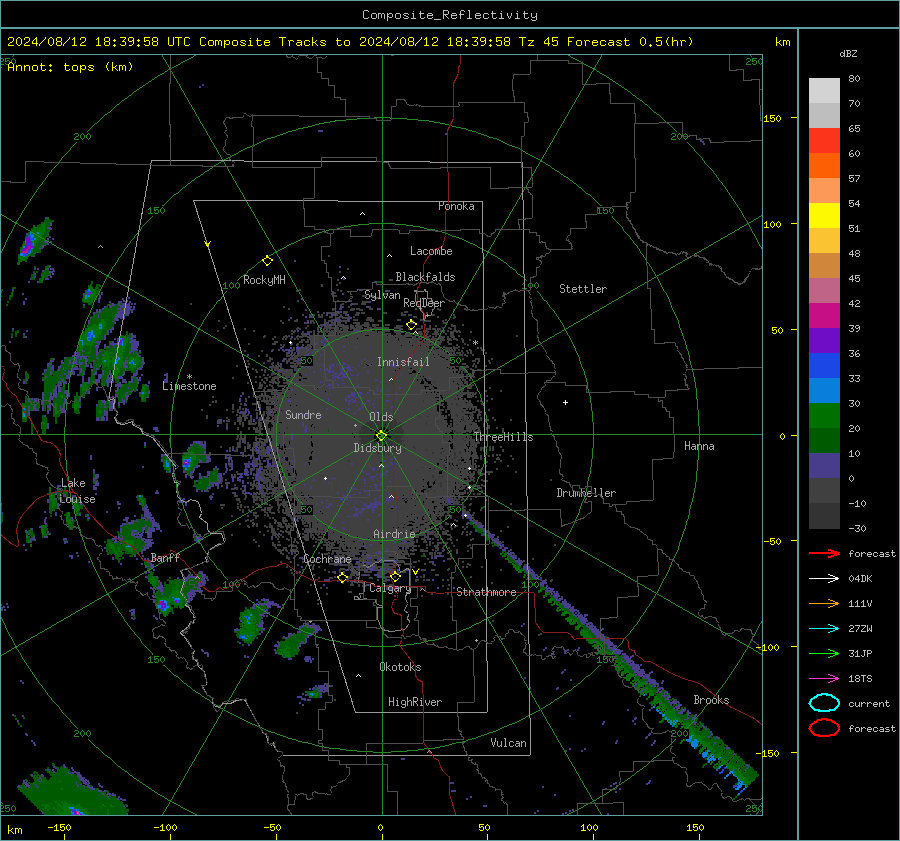900x841 pixels.
Task: Click the red forecast arrow in the legend
Action: click(x=824, y=553)
